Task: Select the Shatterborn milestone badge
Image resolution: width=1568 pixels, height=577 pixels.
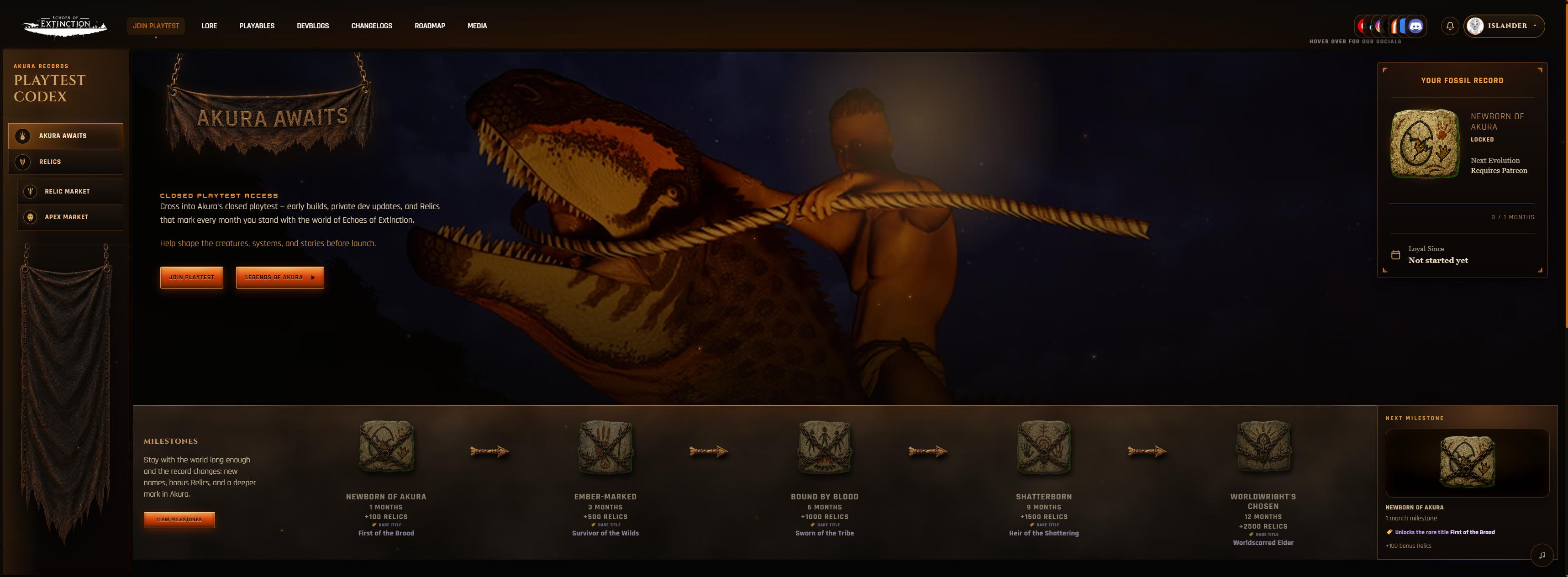Action: (1044, 447)
